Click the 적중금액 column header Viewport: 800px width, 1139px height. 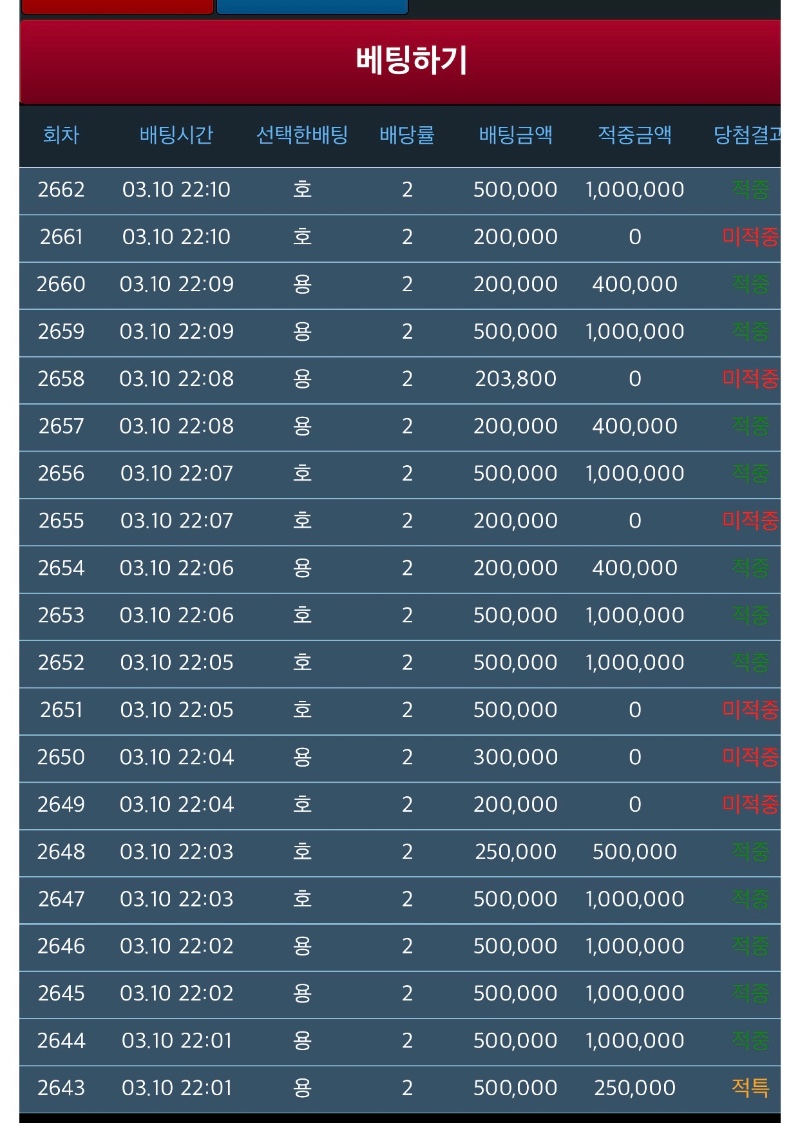[x=635, y=135]
